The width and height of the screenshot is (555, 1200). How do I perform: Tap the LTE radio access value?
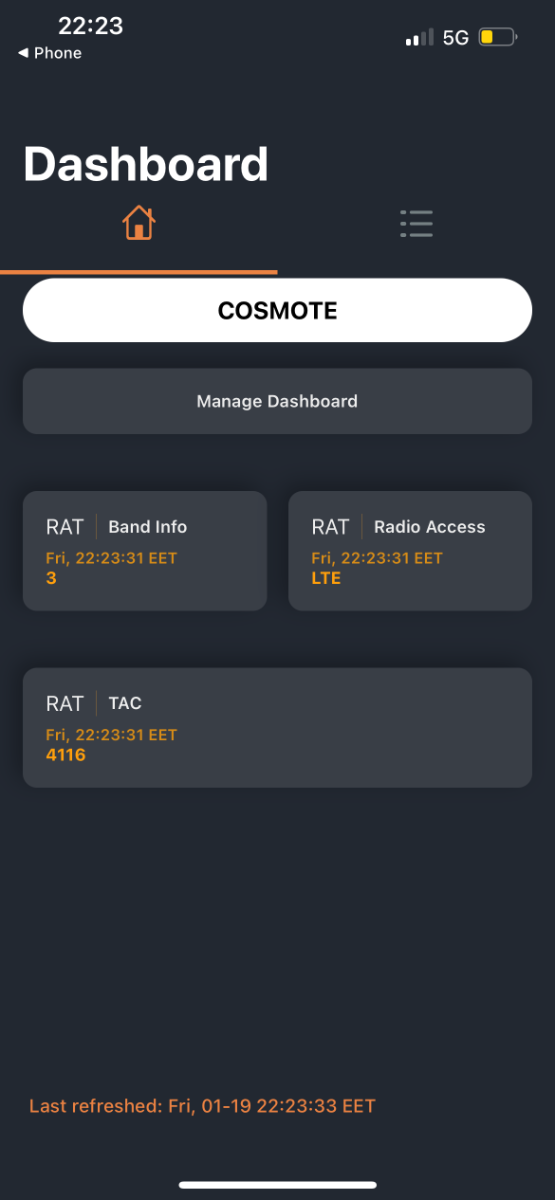pos(326,578)
